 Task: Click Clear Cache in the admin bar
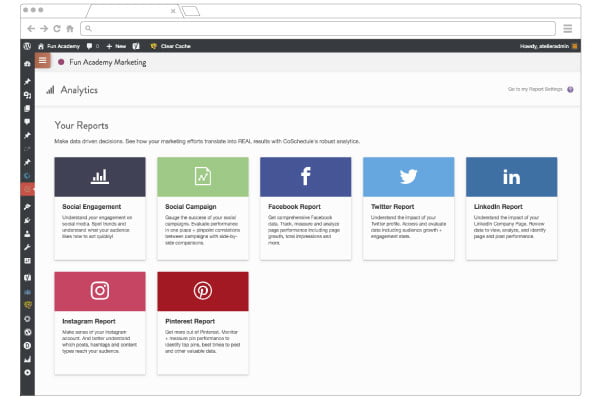[x=170, y=46]
